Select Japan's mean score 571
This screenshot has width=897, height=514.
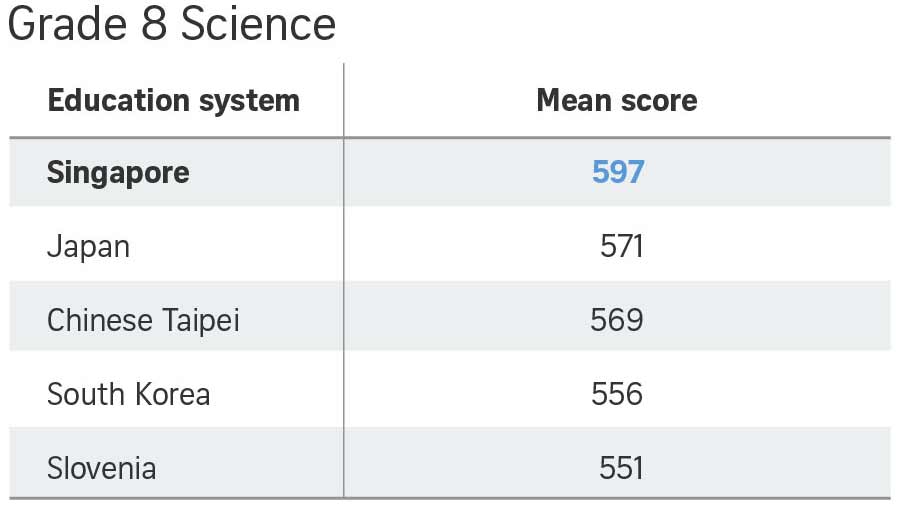click(x=621, y=246)
